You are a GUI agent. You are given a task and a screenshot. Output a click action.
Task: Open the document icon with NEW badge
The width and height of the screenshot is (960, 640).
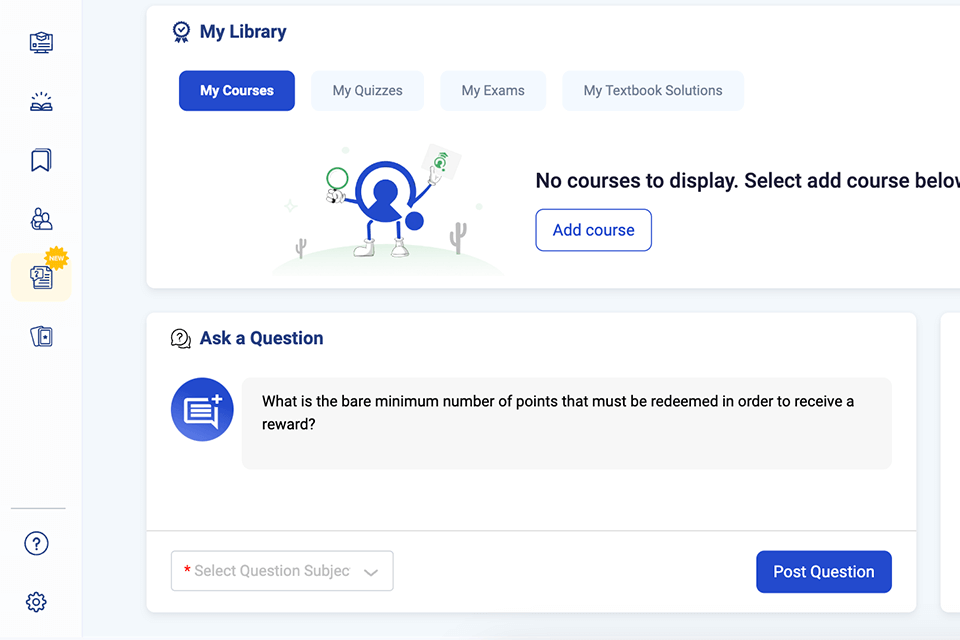[x=41, y=277]
